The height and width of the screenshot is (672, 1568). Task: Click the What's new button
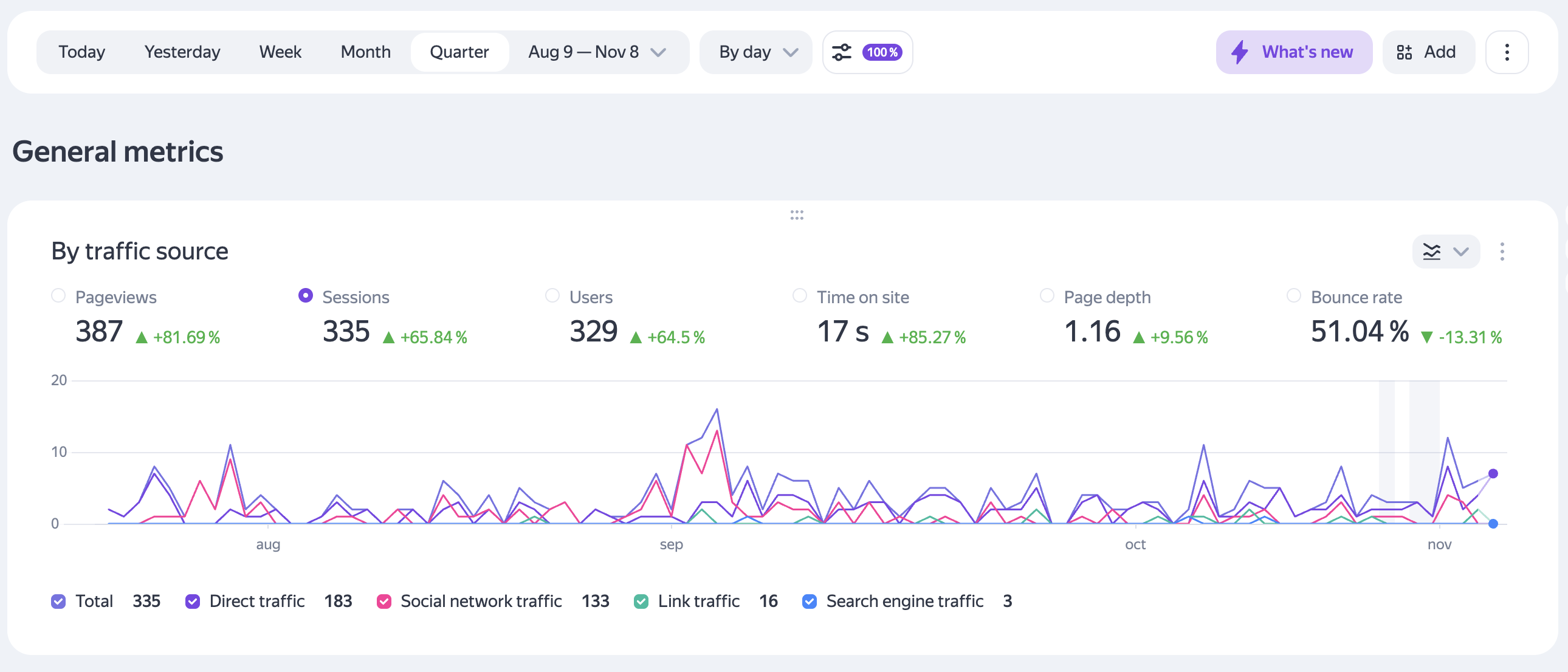[1307, 52]
